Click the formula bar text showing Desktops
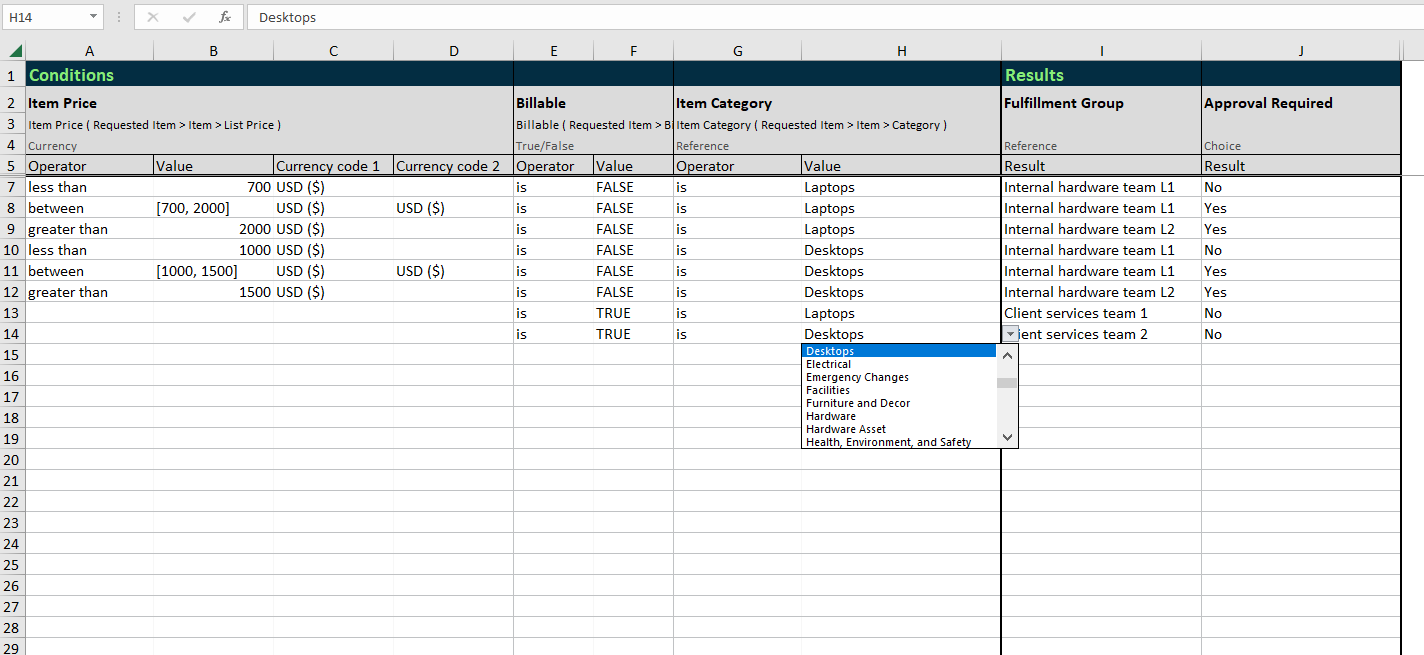1424x655 pixels. point(288,17)
